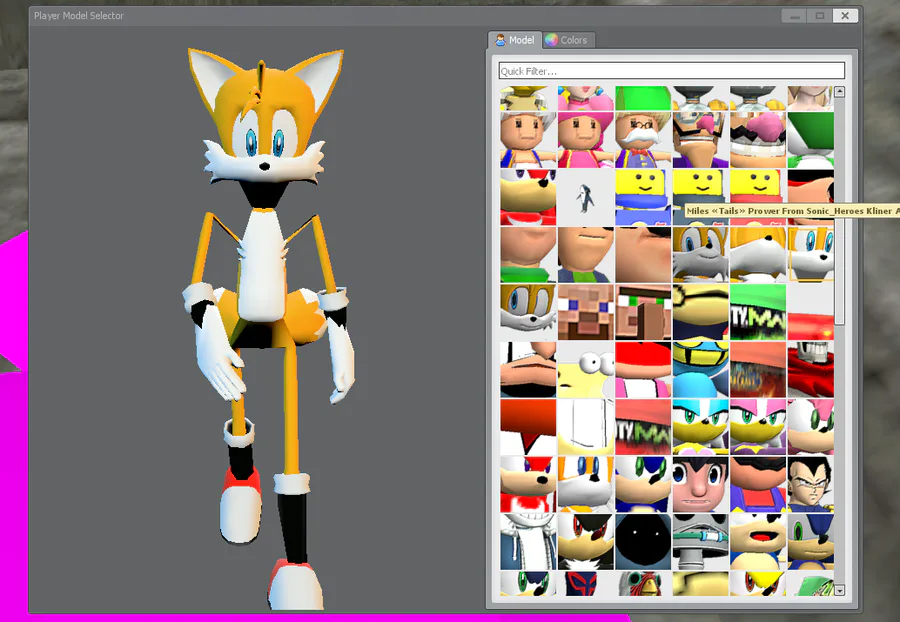Select the Sans blue hoodie model
The width and height of the screenshot is (900, 622).
tap(528, 541)
